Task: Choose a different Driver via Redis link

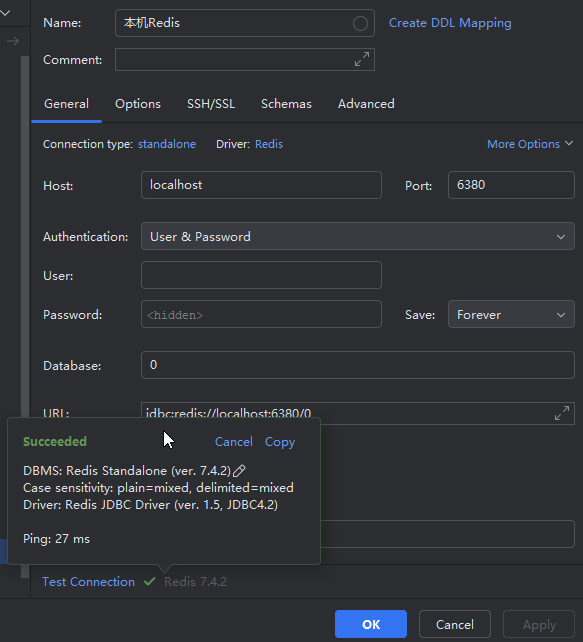Action: click(x=269, y=144)
